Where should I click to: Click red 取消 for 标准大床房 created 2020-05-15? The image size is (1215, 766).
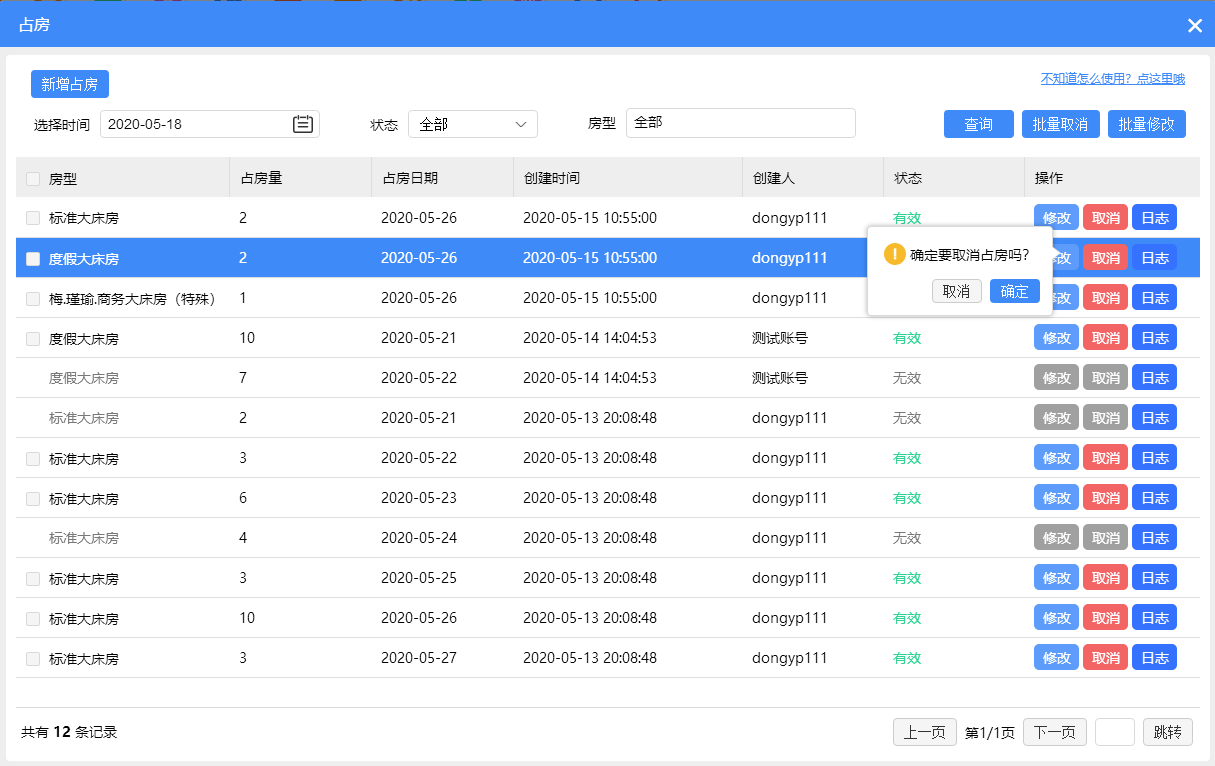[1105, 217]
